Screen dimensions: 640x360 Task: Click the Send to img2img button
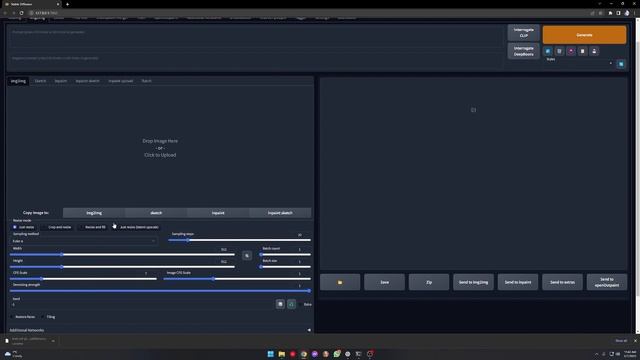click(473, 282)
